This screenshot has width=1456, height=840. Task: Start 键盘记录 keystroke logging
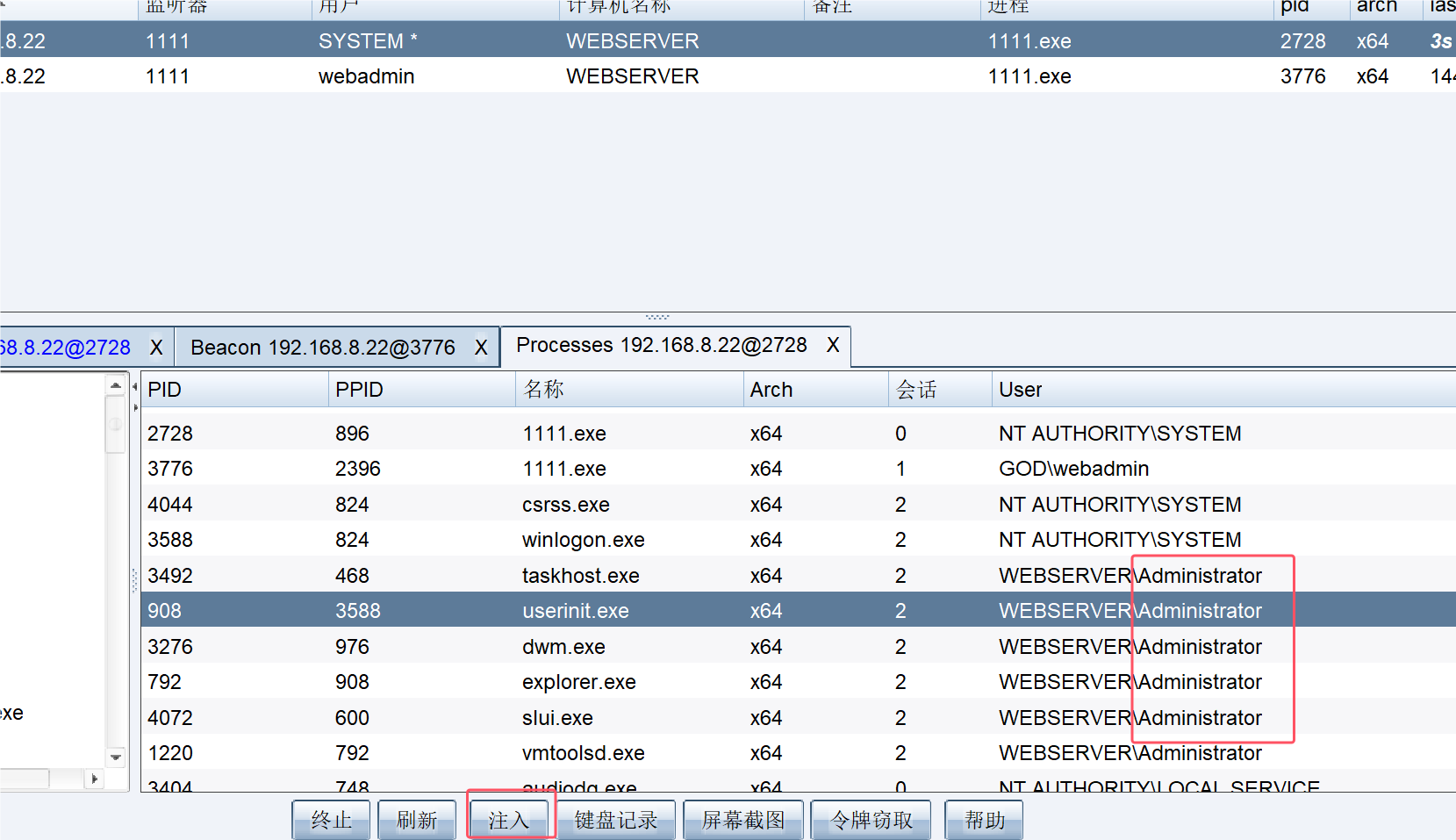(x=615, y=820)
